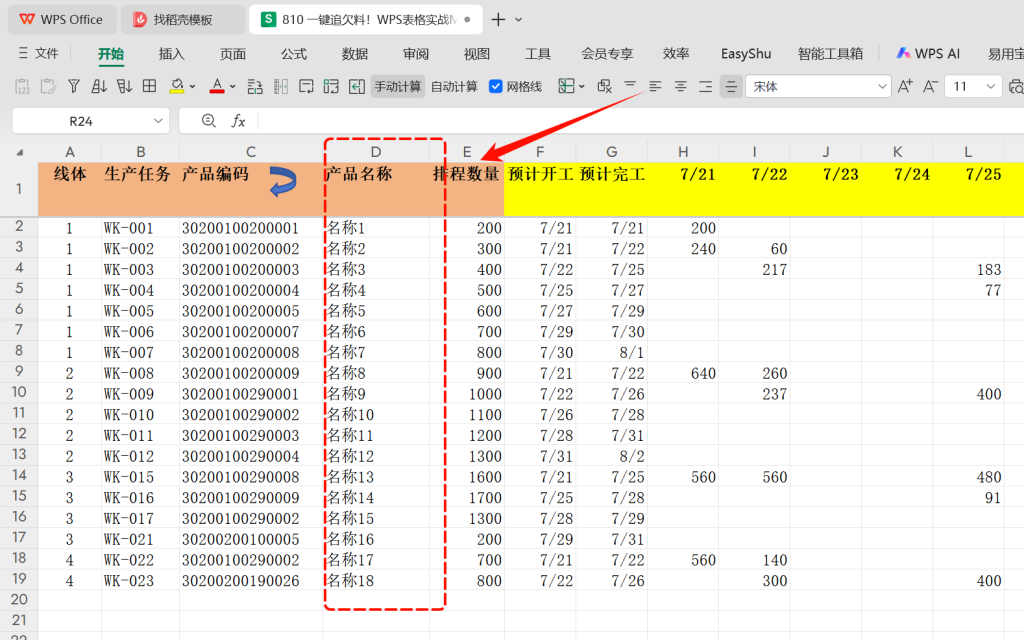The width and height of the screenshot is (1024, 640).
Task: Click the freeze panes icon
Action: (x=566, y=86)
